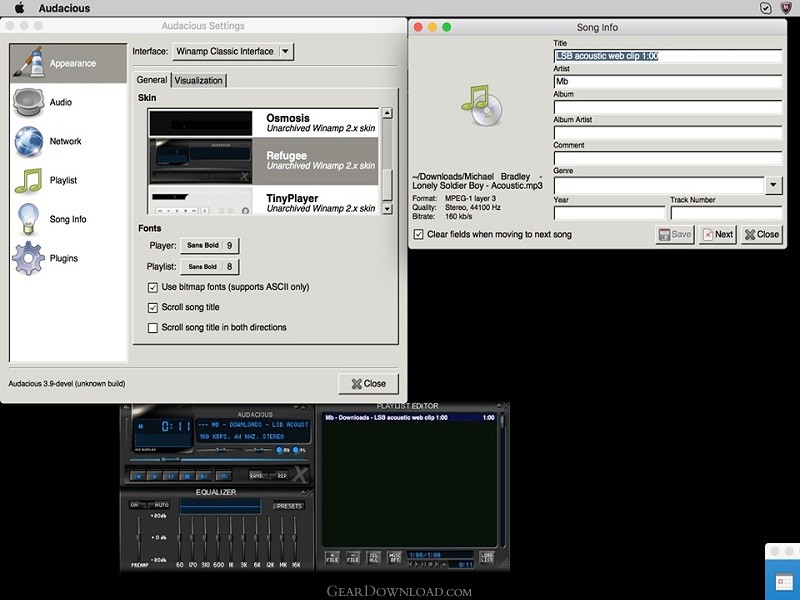The image size is (800, 600).
Task: Open Misc Opt in Playlist Editor
Action: tap(394, 558)
